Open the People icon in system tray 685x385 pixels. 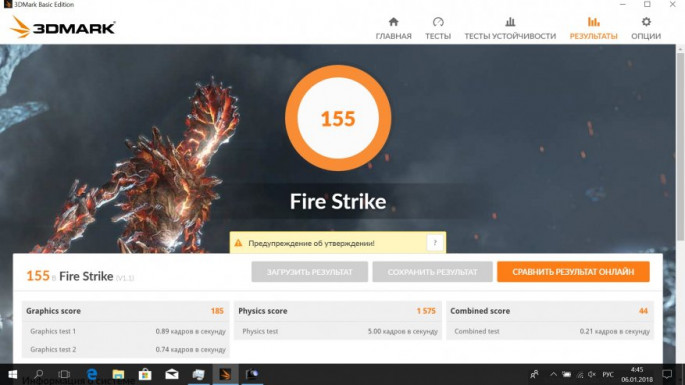(x=534, y=375)
